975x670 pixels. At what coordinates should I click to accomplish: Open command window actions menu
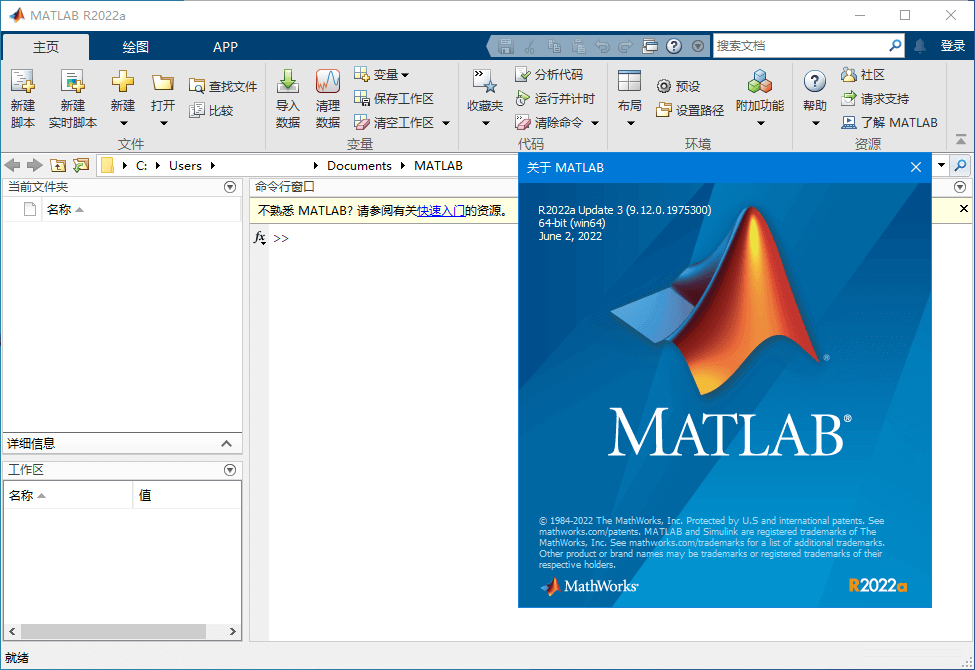click(959, 187)
